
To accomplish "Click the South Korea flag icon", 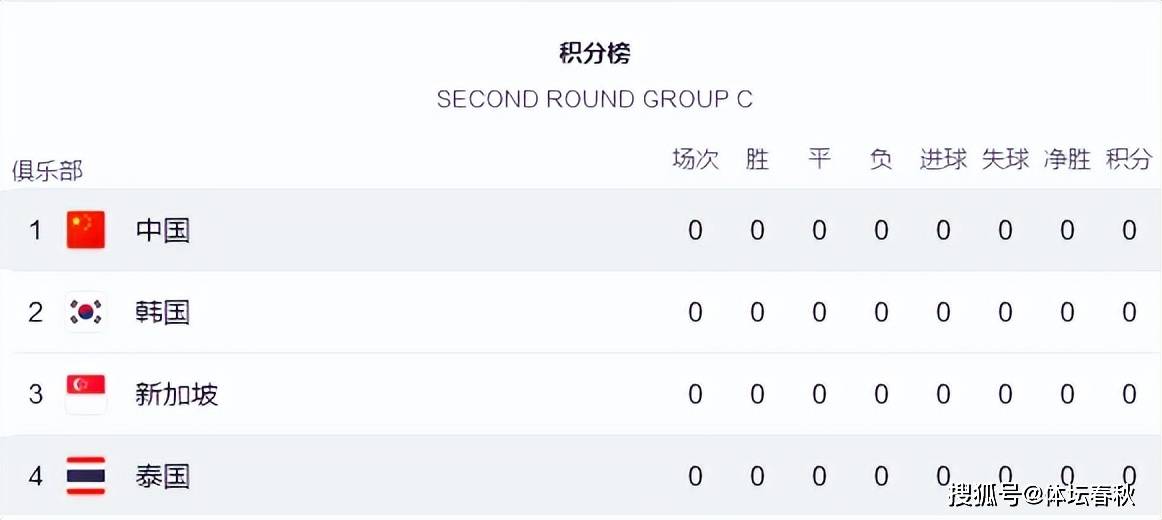I will coord(86,312).
